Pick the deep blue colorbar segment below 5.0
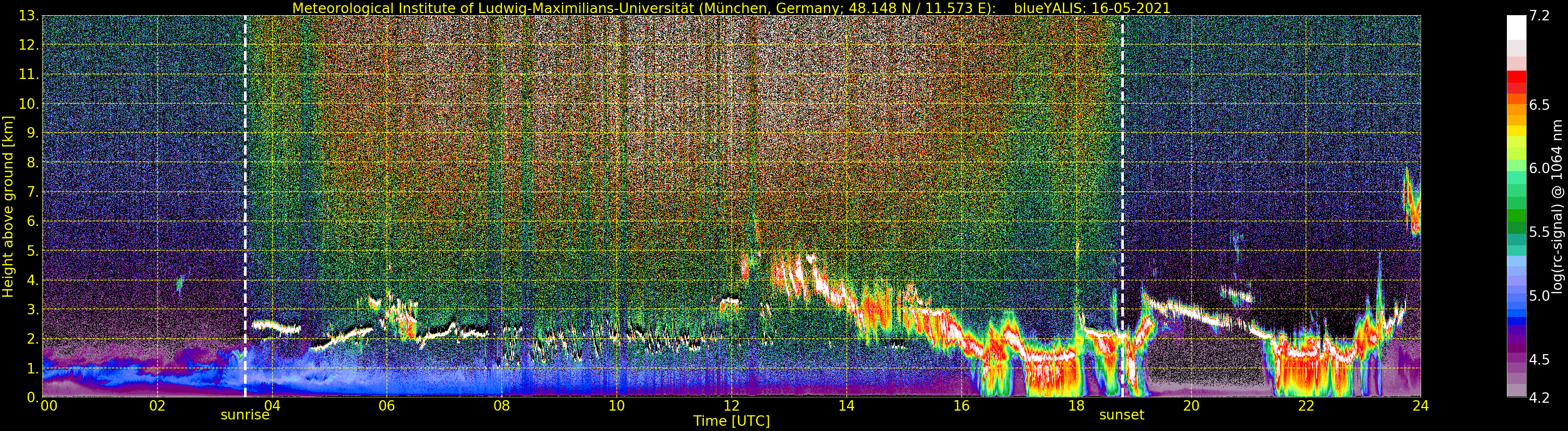Screen dimensions: 1568x431 pyautogui.click(x=1516, y=321)
